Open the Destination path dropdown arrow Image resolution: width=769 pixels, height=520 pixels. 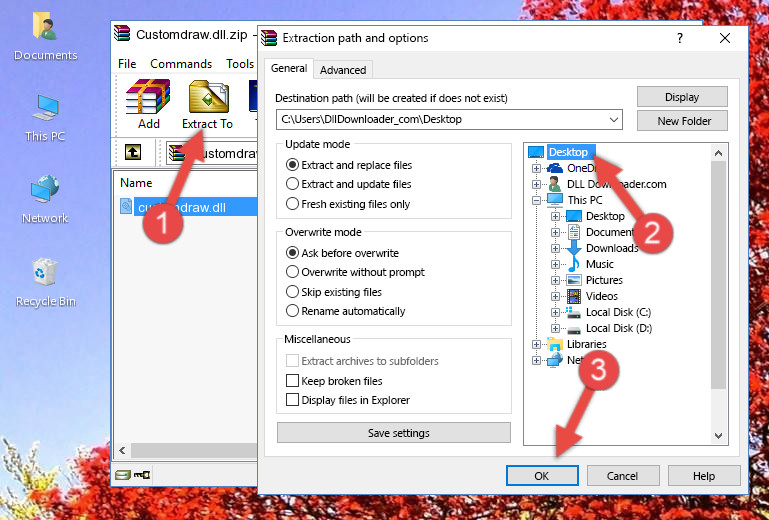(x=614, y=119)
